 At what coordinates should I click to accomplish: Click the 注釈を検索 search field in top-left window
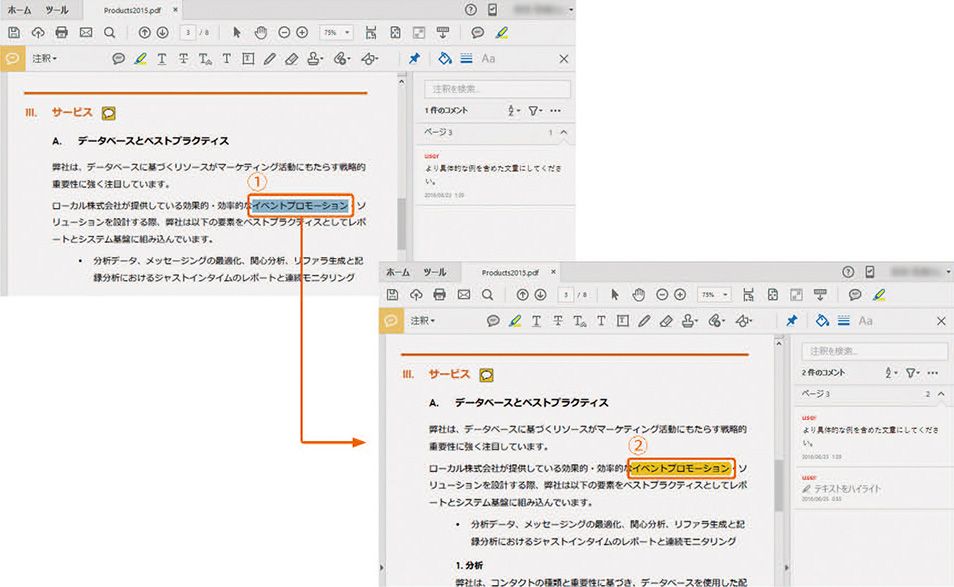497,89
